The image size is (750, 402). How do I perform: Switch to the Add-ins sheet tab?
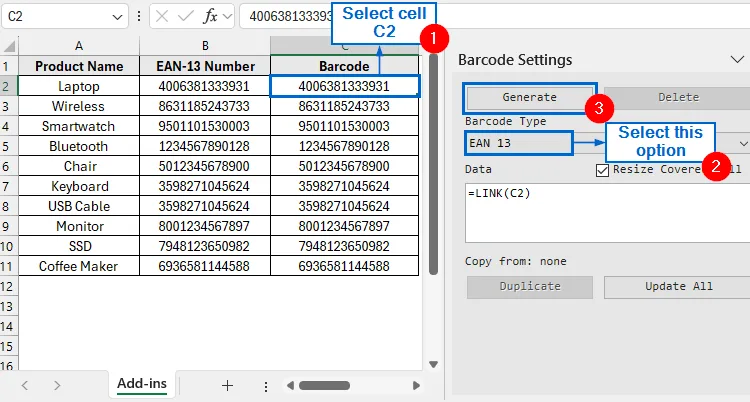(x=142, y=384)
